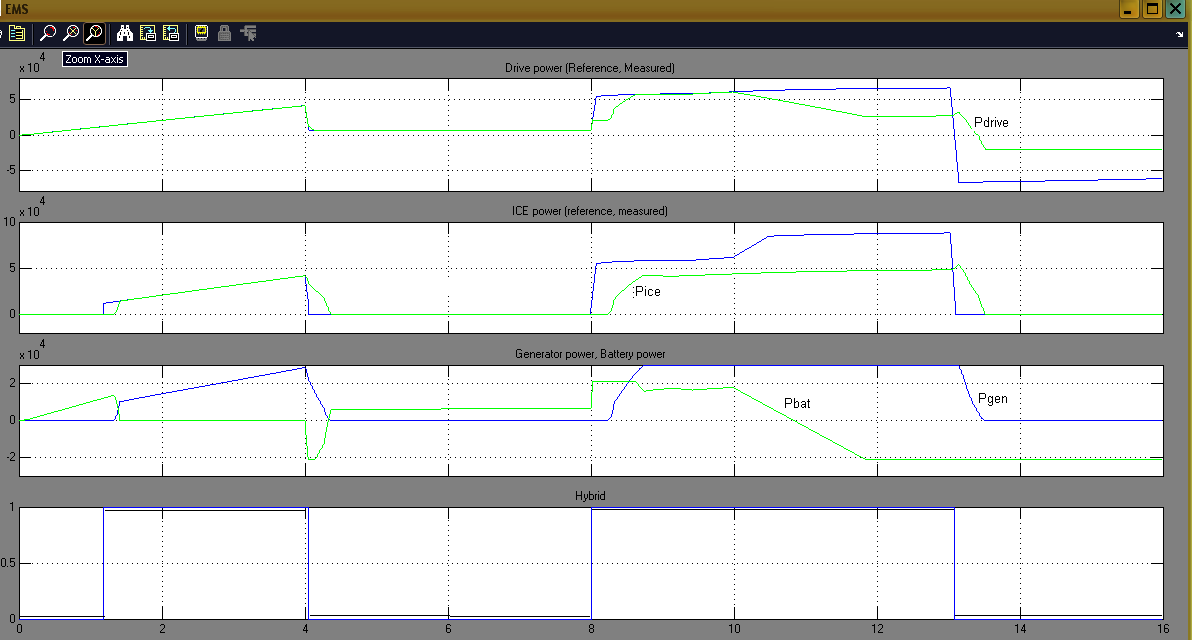Click the EMS window title text

click(17, 10)
